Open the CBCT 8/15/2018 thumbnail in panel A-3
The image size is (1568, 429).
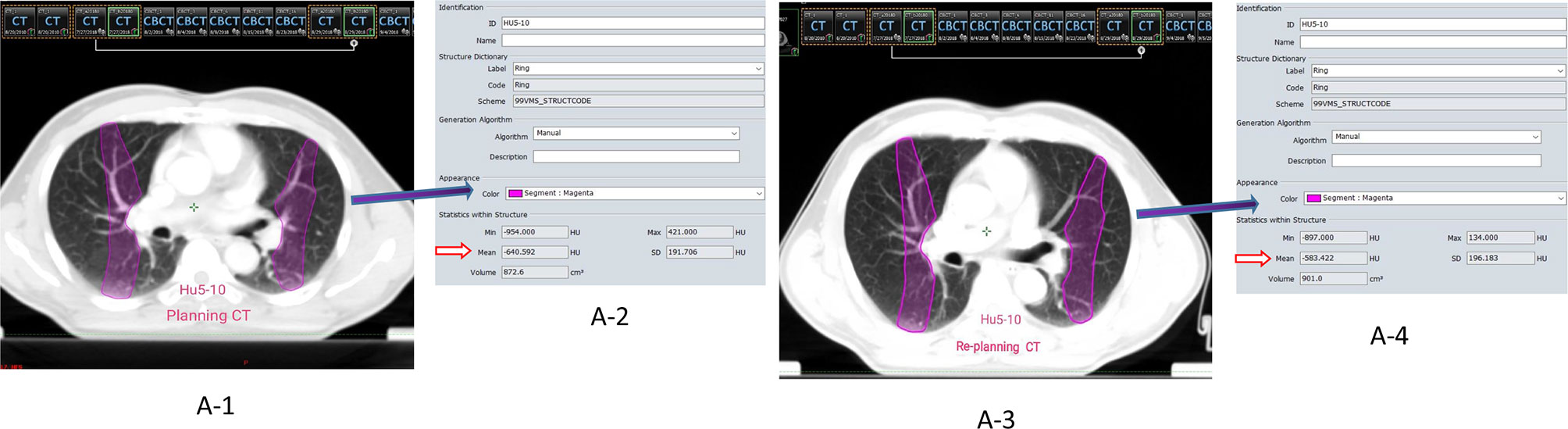coord(1048,26)
